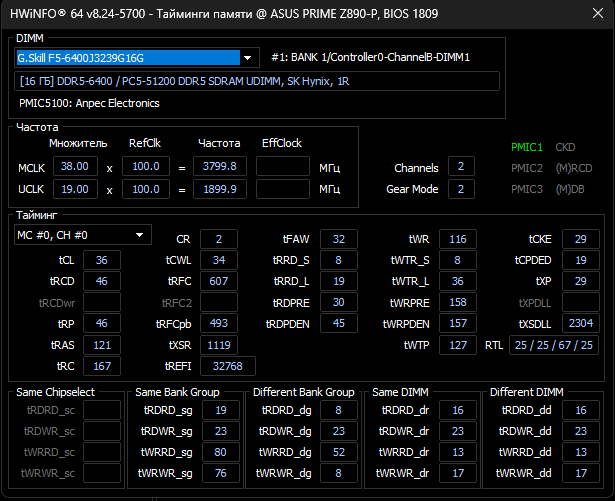
Task: Click the empty MCLK EffClock field
Action: (x=283, y=166)
